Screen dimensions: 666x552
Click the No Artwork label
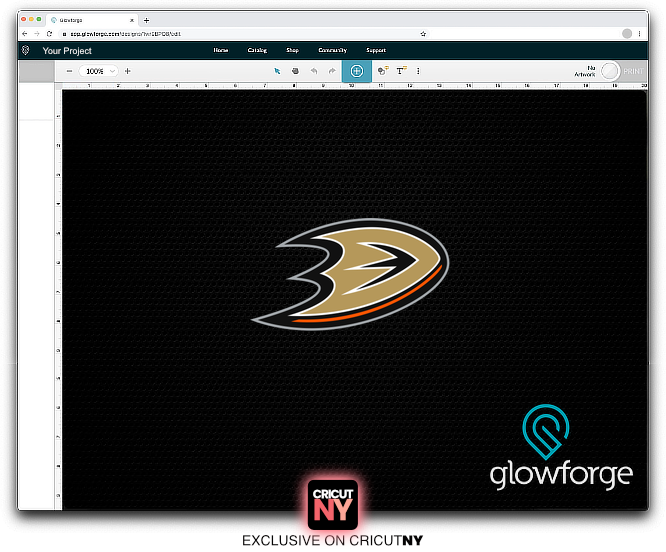pyautogui.click(x=585, y=71)
